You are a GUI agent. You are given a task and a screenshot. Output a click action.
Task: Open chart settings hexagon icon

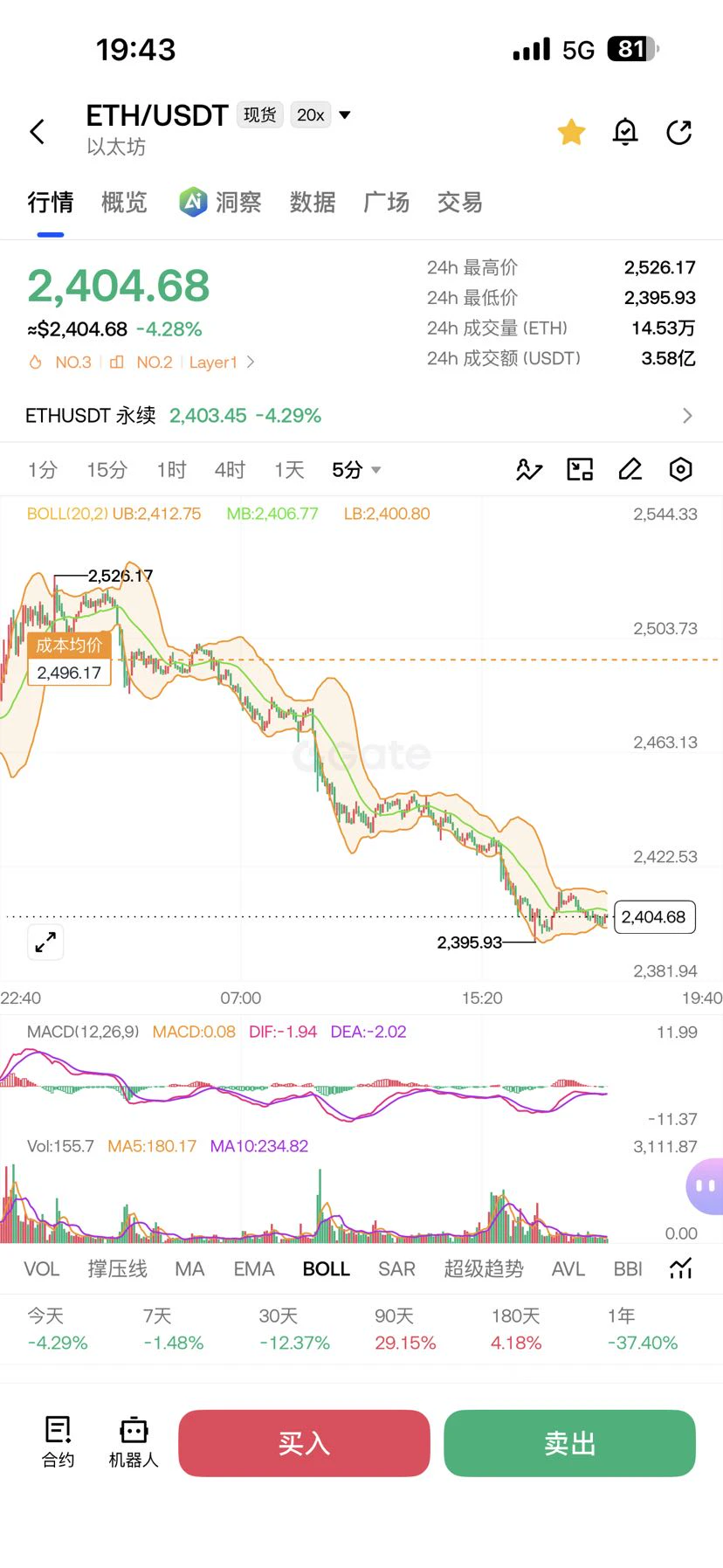coord(680,470)
